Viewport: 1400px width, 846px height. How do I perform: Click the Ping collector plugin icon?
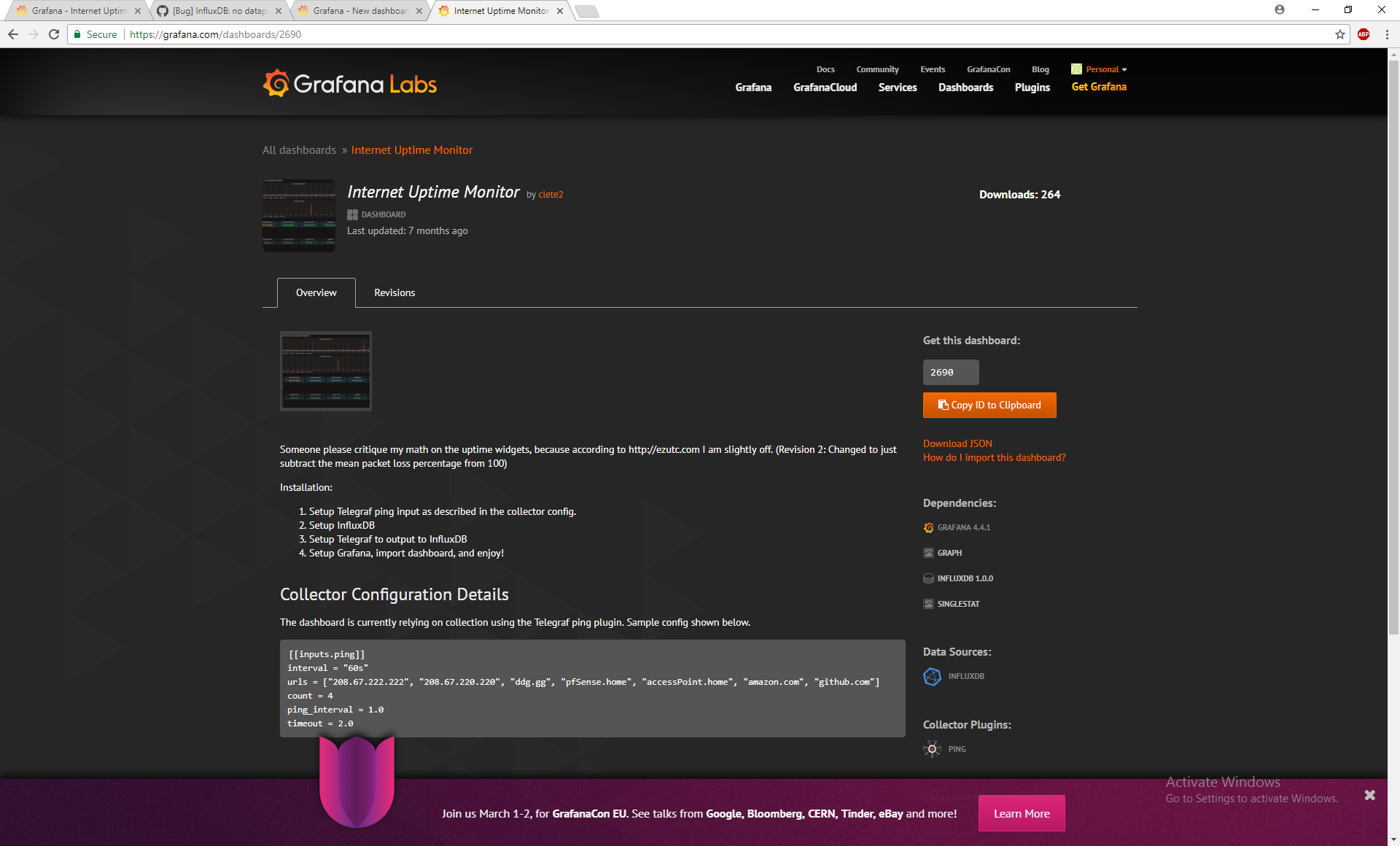932,749
